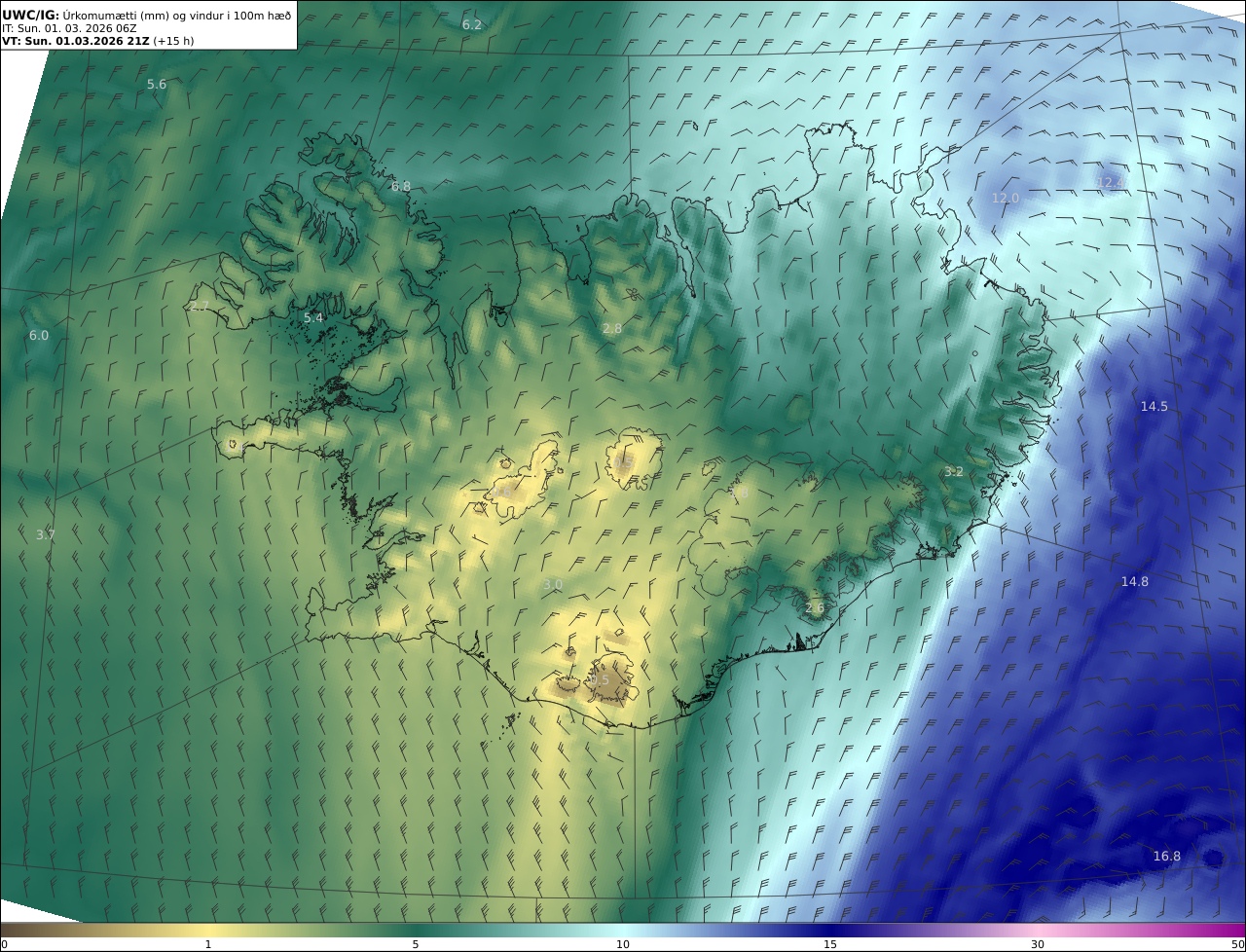Click the 14.5 precipitation value label

(x=1154, y=406)
